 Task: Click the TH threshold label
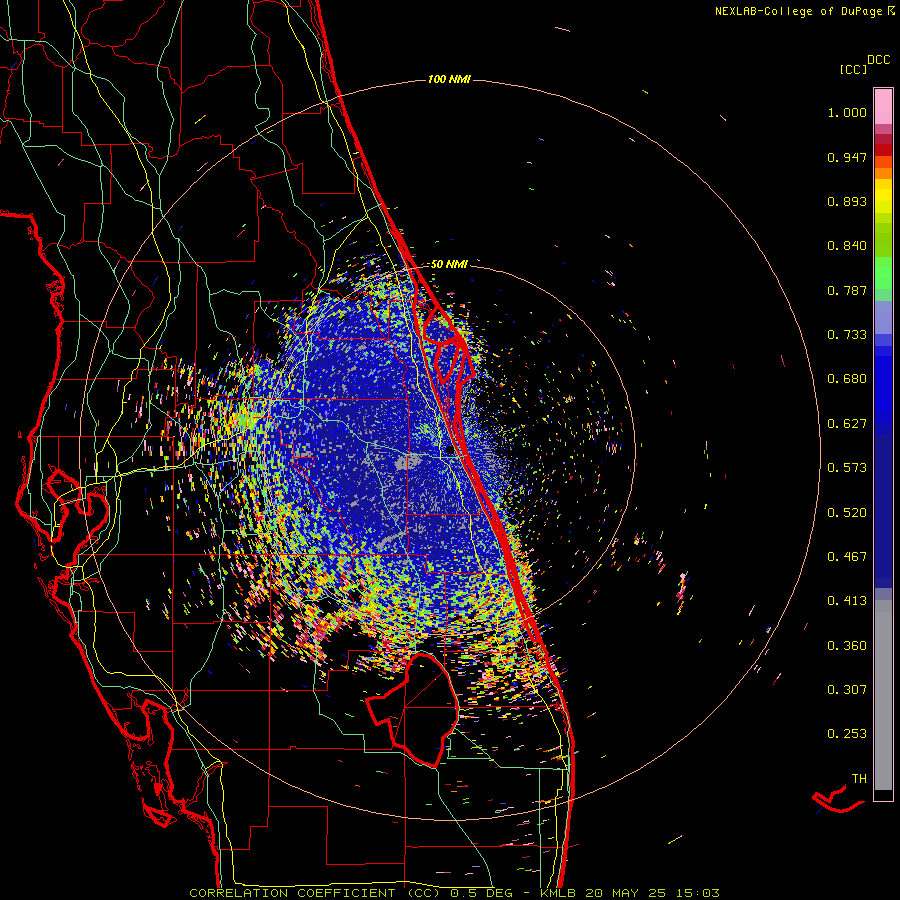click(859, 779)
